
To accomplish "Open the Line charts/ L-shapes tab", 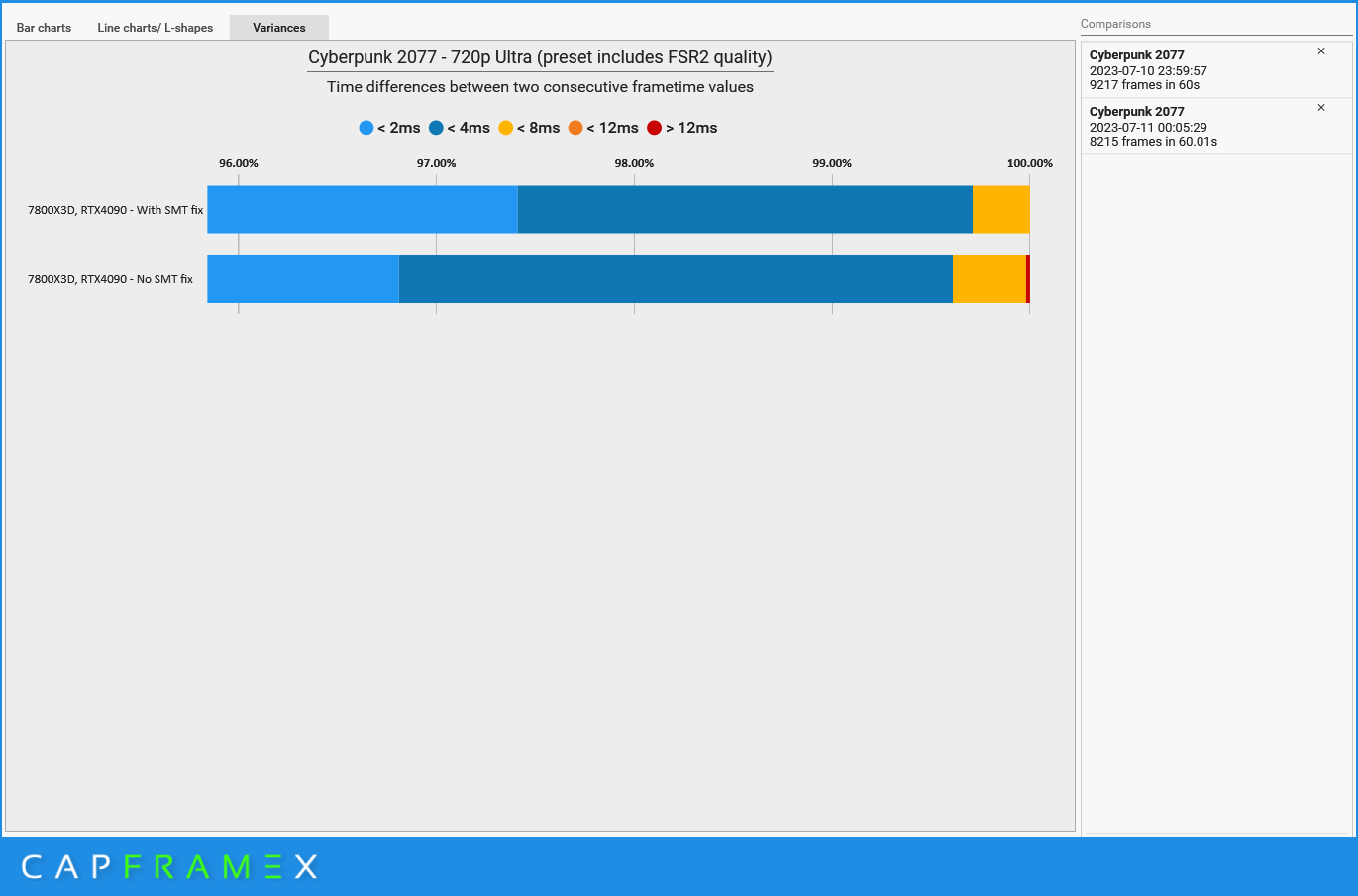I will (156, 28).
